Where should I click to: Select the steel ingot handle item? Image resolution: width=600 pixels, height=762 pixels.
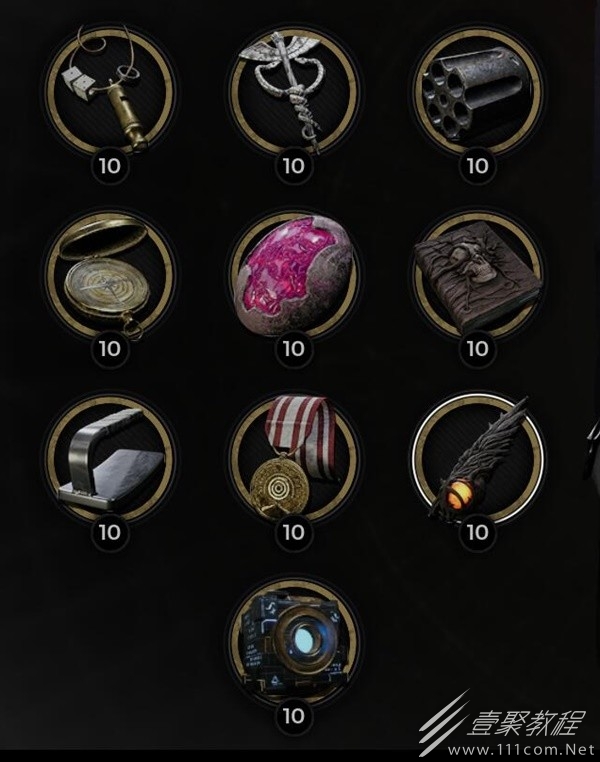pos(110,458)
